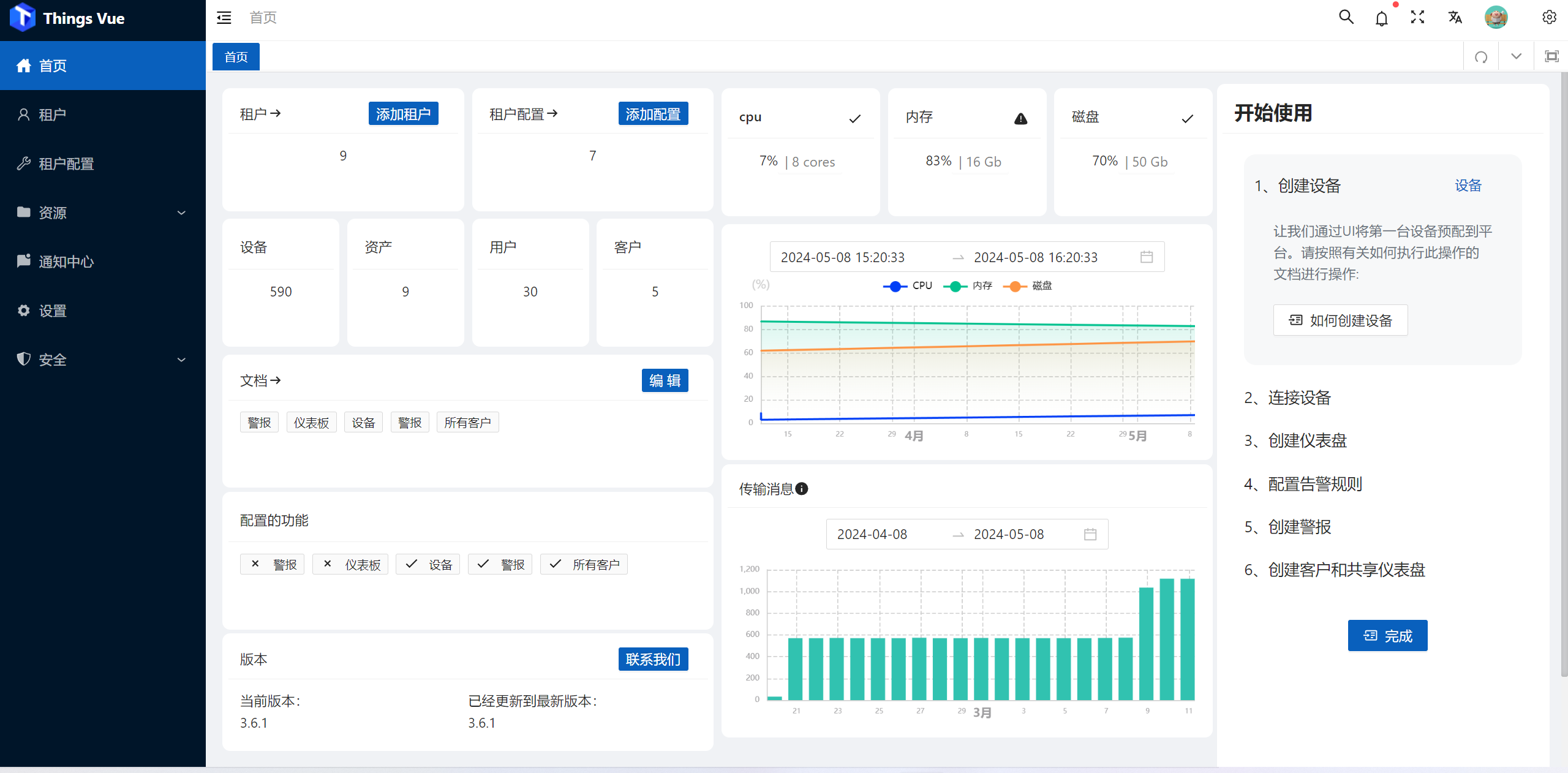Click the info icon next to 传输消息
The height and width of the screenshot is (773, 1568).
[x=802, y=488]
